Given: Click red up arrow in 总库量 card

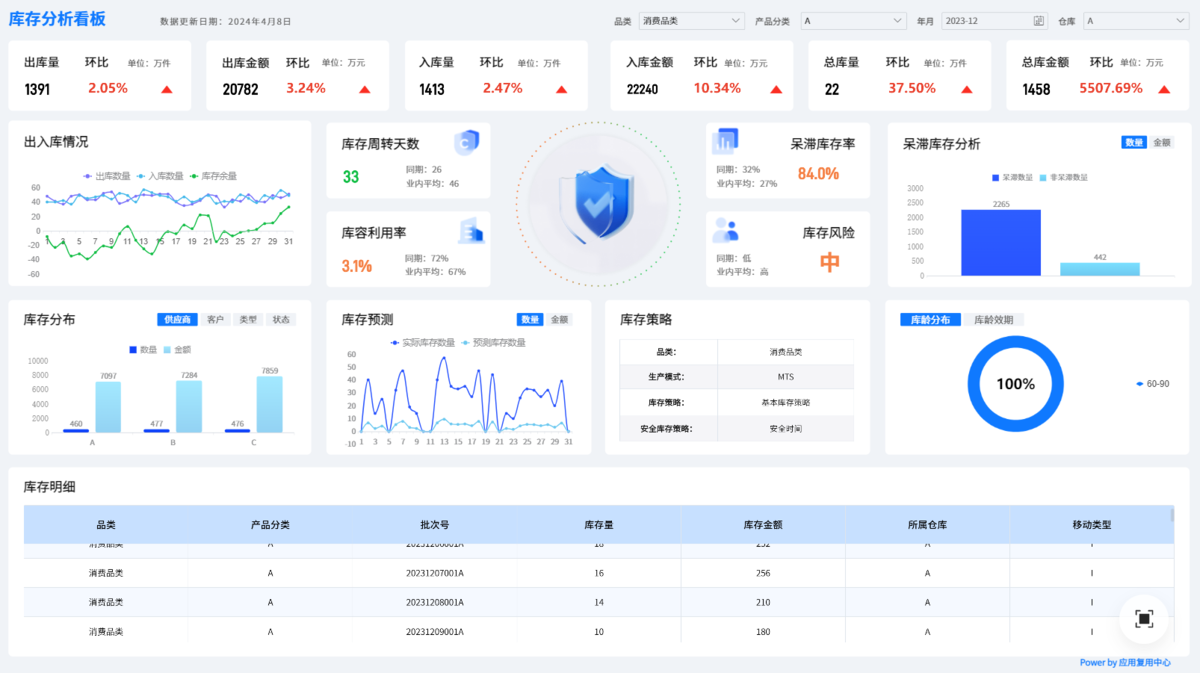Looking at the screenshot, I should (x=967, y=89).
